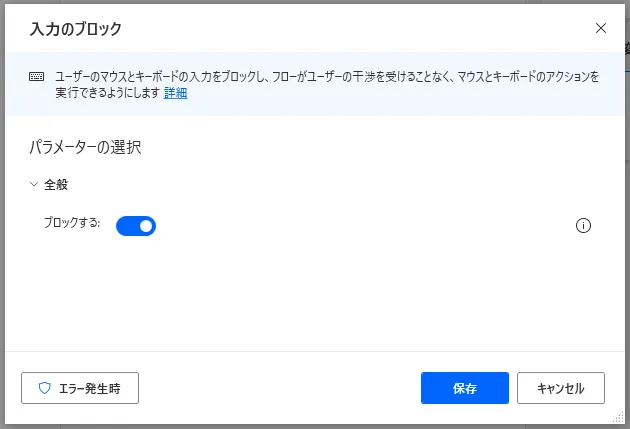Close the 入力のブロック dialog with X
This screenshot has height=429, width=630.
[x=601, y=28]
